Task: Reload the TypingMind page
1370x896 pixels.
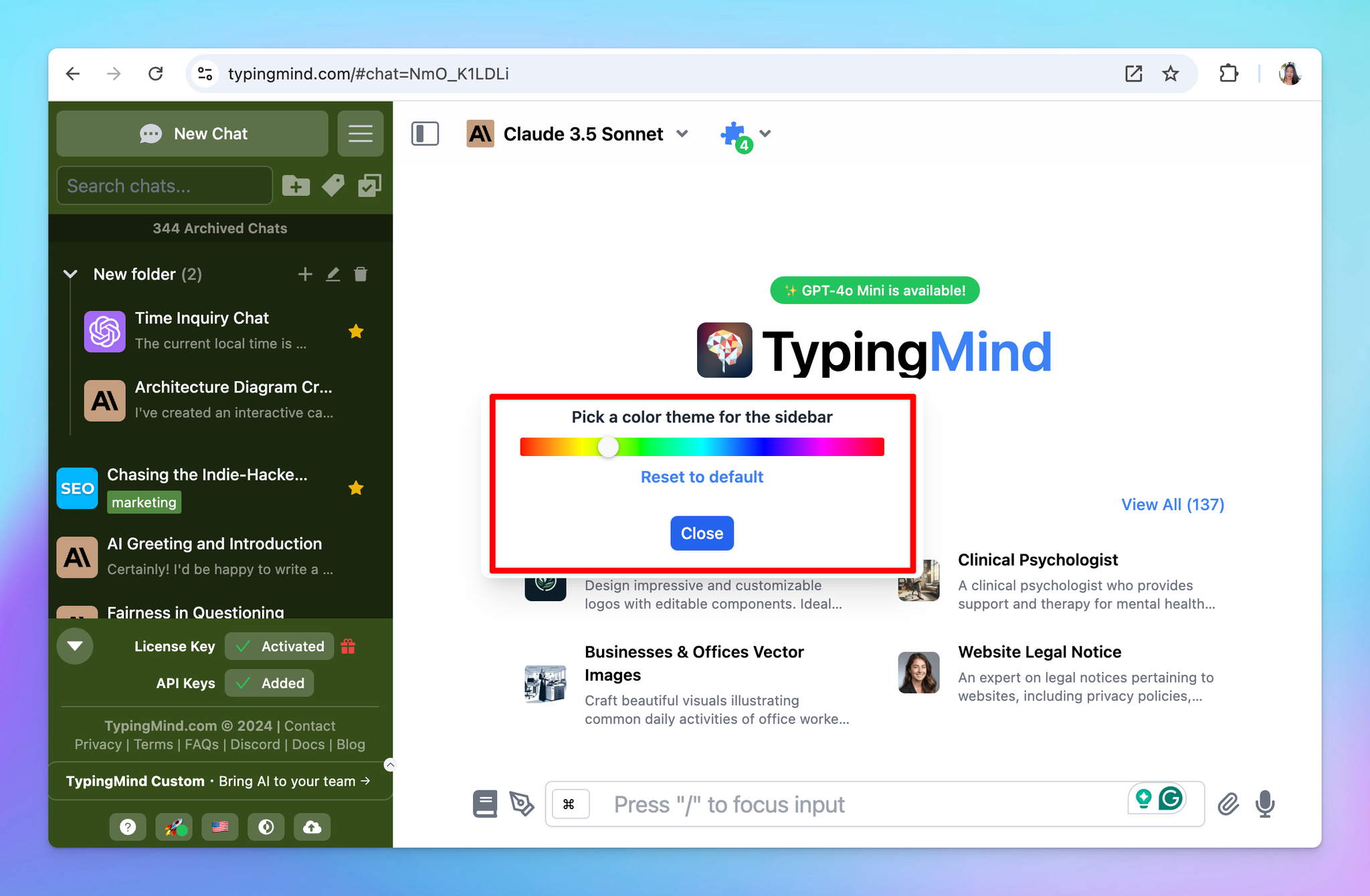Action: [x=156, y=74]
